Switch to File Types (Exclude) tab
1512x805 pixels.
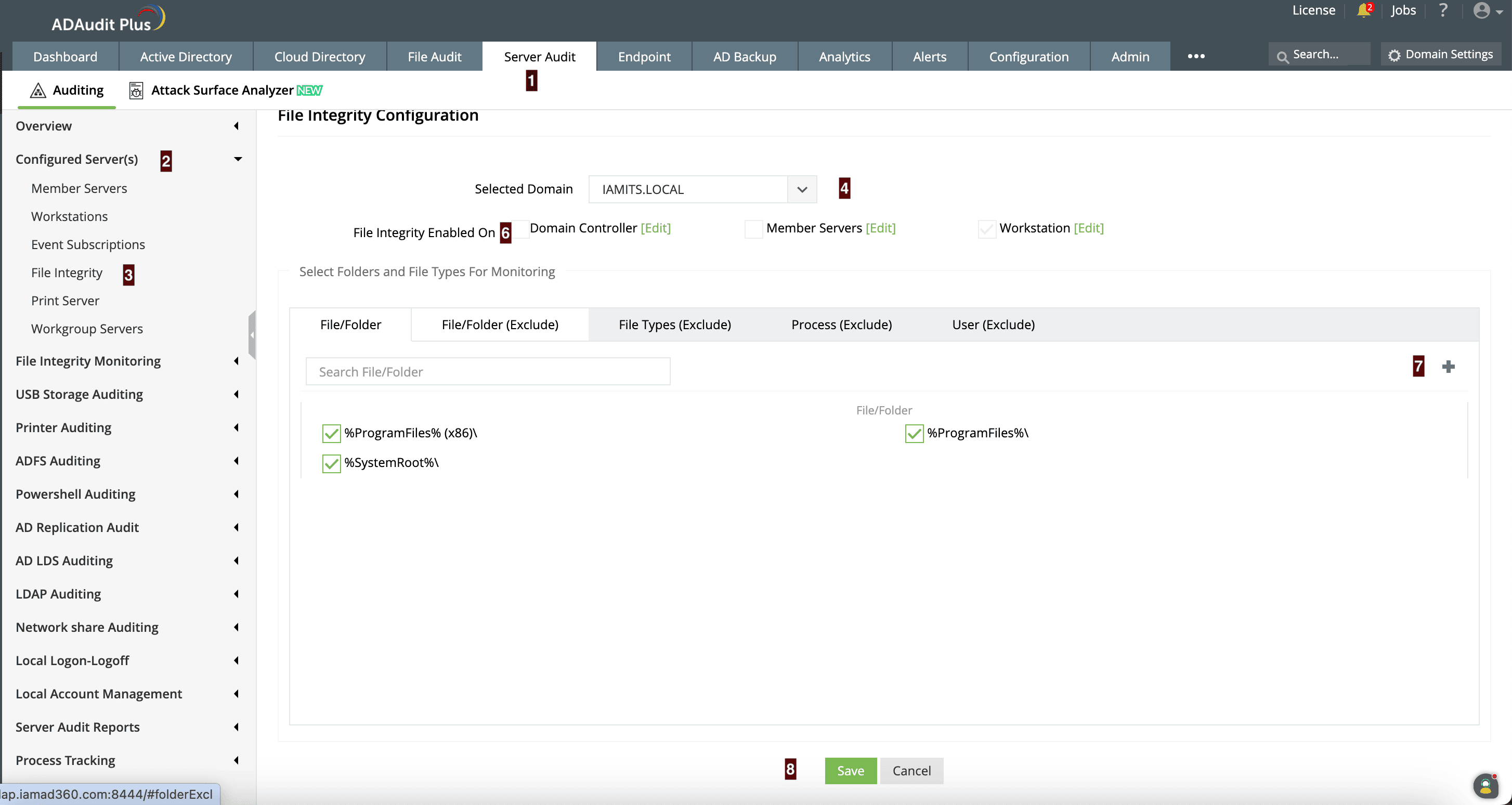coord(674,324)
